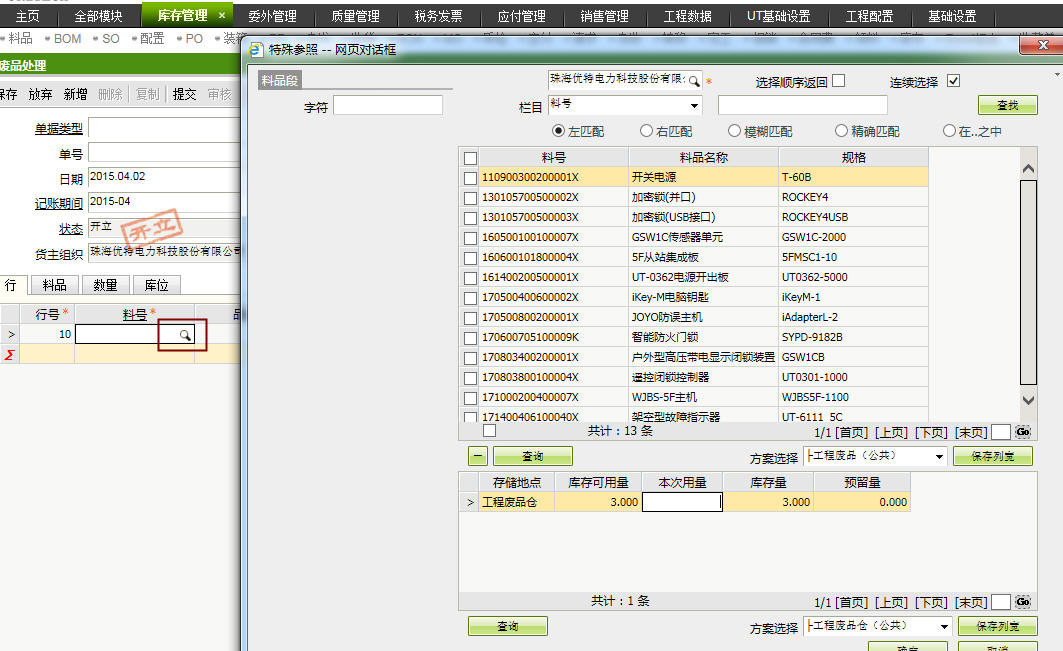Close the 库存管理 tab with its X
Viewport: 1063px width, 651px height.
pos(222,16)
